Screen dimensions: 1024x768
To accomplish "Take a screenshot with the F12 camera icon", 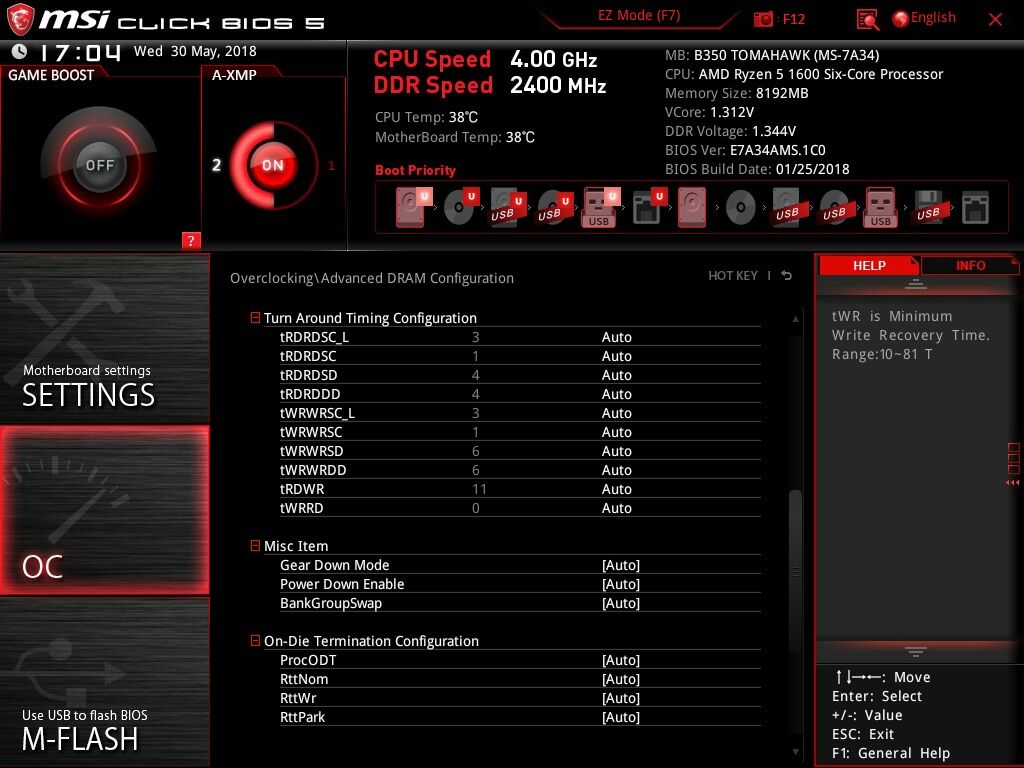I will pos(763,19).
